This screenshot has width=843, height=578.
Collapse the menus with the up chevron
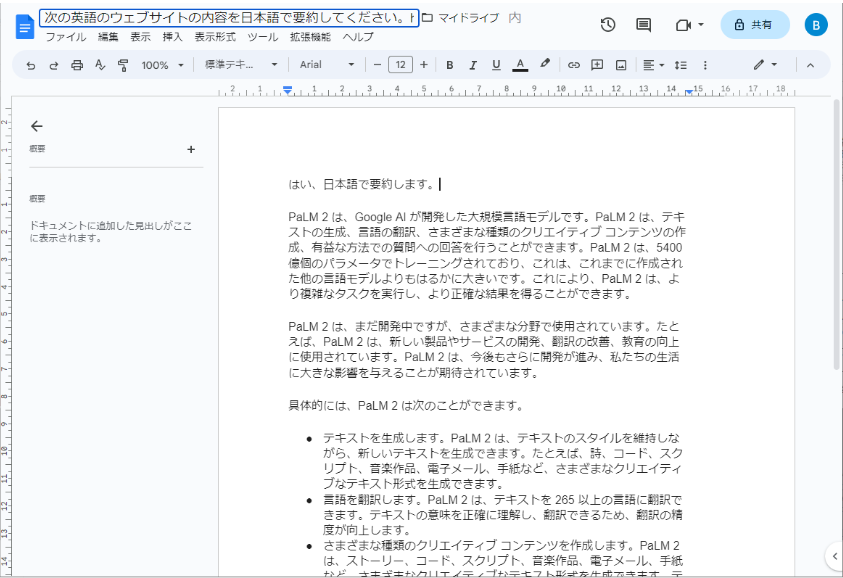810,65
